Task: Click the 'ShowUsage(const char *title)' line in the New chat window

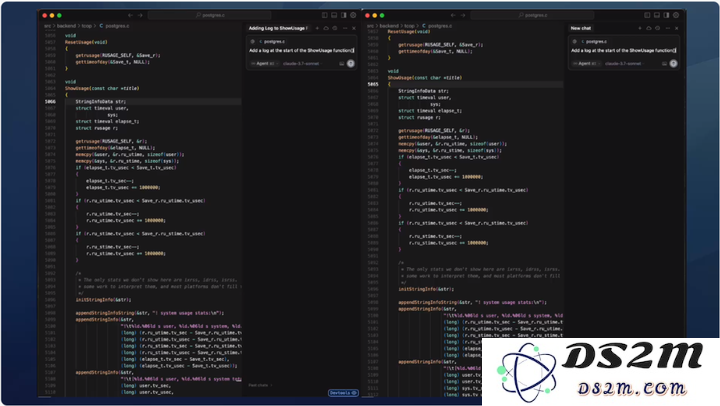Action: [x=425, y=78]
